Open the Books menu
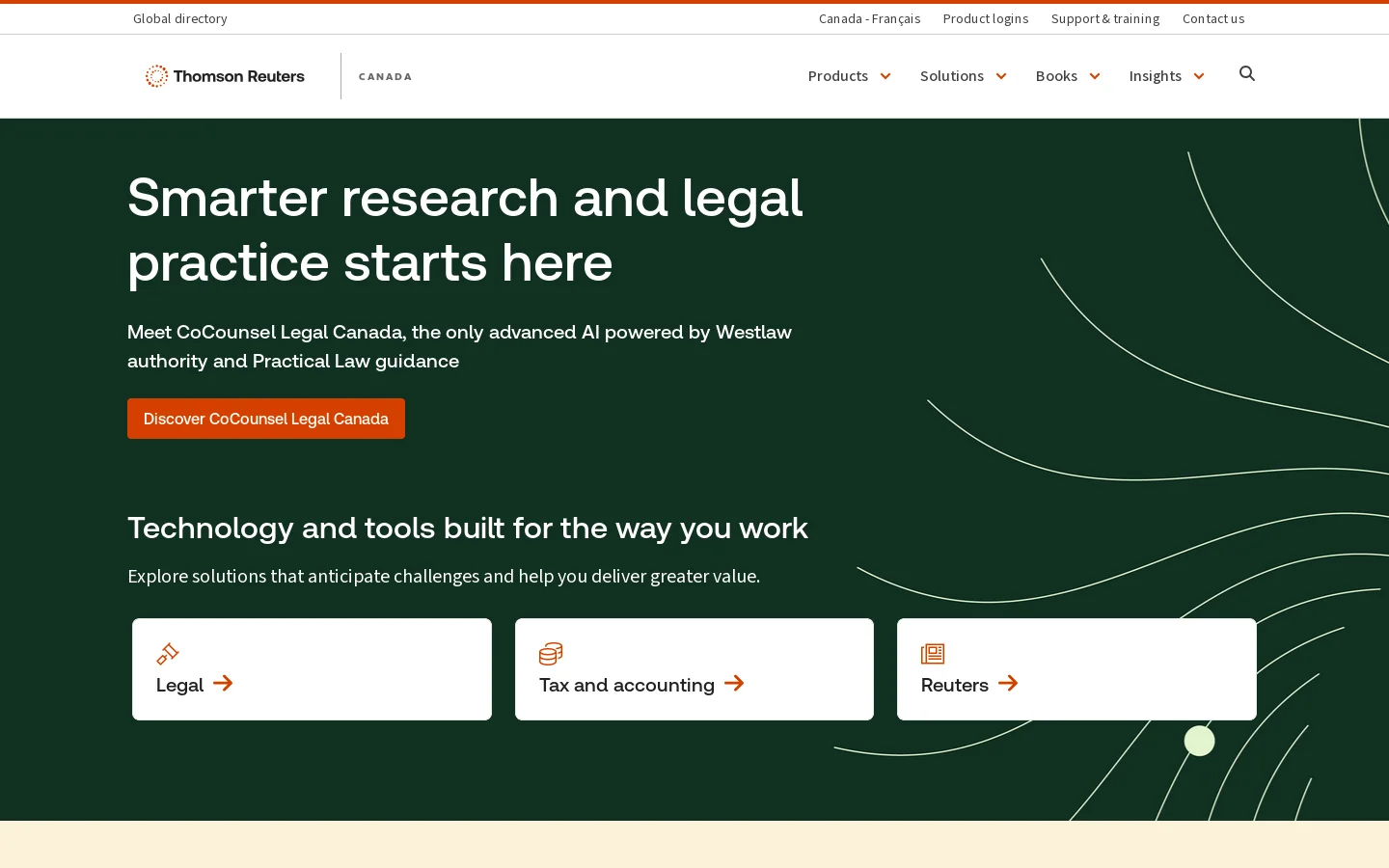This screenshot has width=1389, height=868. [x=1056, y=76]
